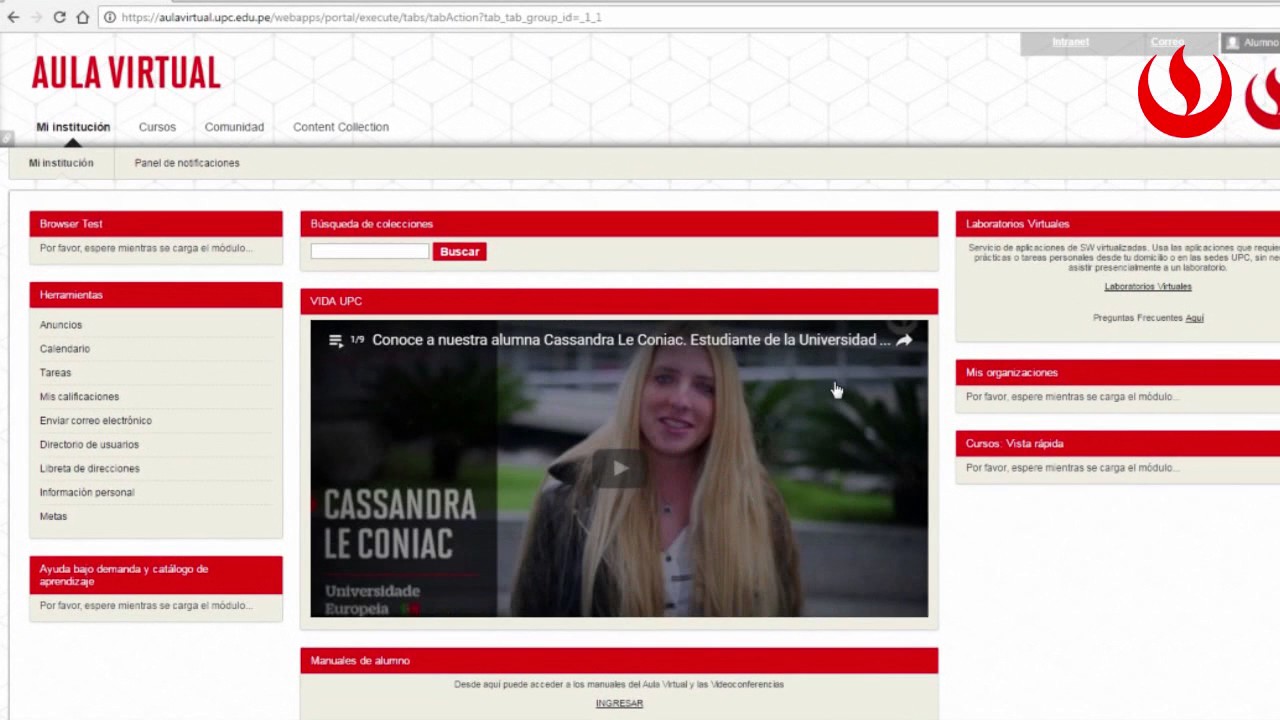The height and width of the screenshot is (720, 1280).
Task: Click the Laboratorios Virtuales link
Action: point(1148,287)
